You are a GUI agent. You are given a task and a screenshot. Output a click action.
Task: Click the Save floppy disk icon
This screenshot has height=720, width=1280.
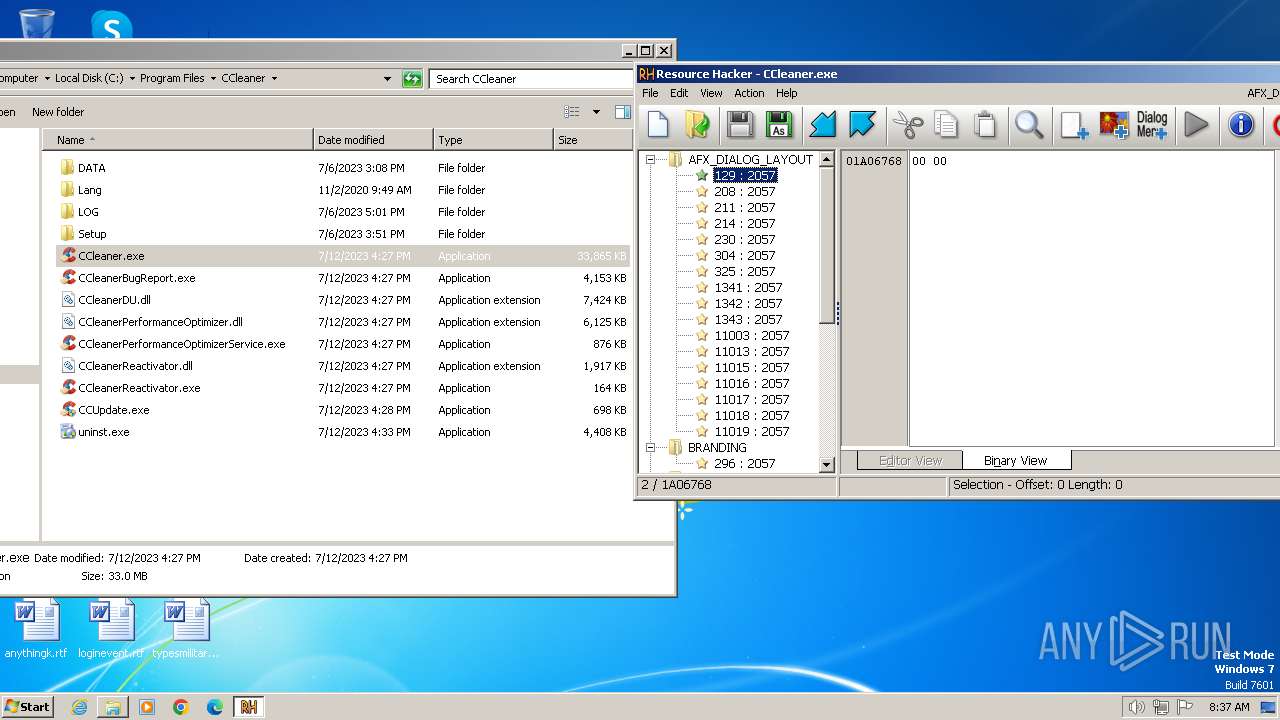pyautogui.click(x=740, y=124)
